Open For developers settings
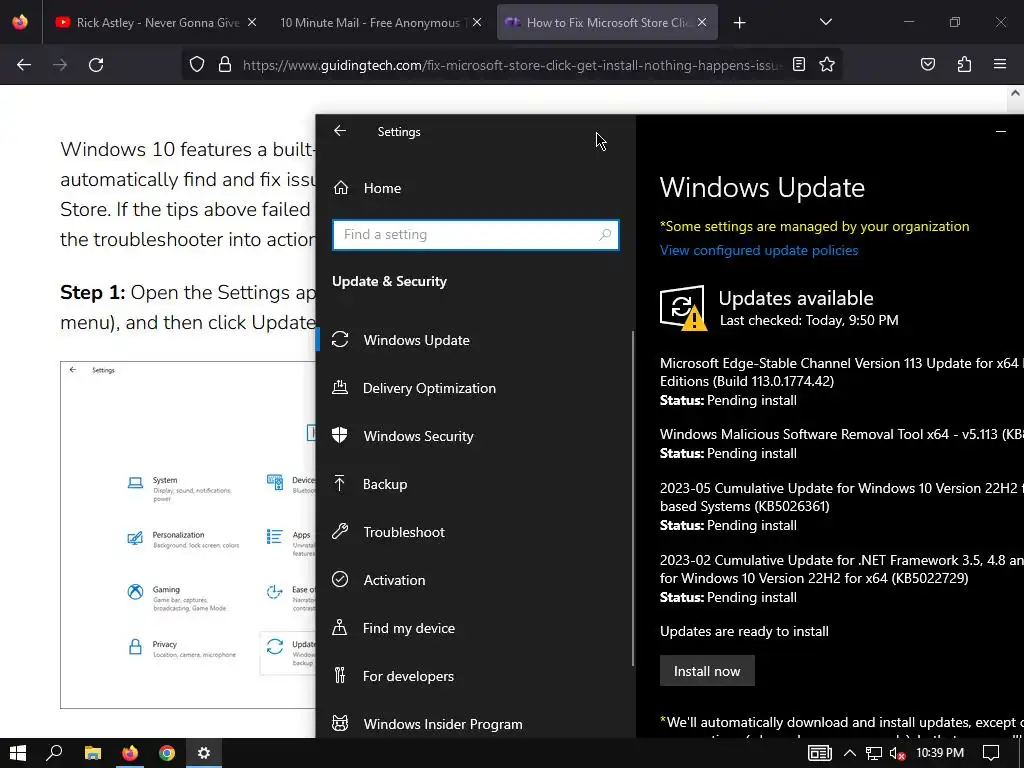The height and width of the screenshot is (768, 1024). pyautogui.click(x=475, y=676)
